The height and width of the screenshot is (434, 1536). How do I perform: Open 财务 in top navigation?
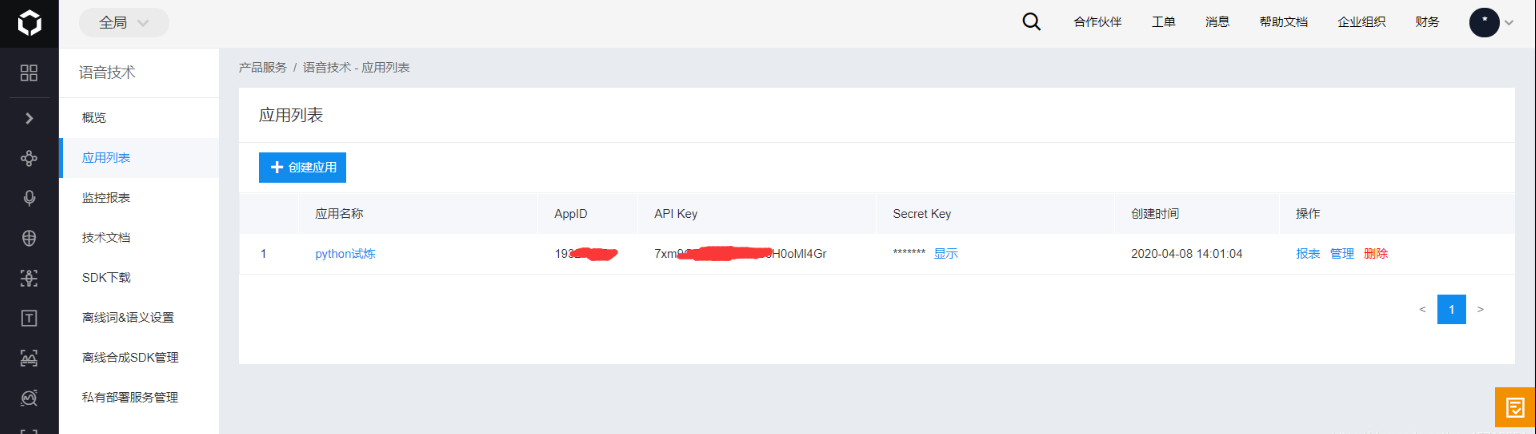pyautogui.click(x=1427, y=22)
